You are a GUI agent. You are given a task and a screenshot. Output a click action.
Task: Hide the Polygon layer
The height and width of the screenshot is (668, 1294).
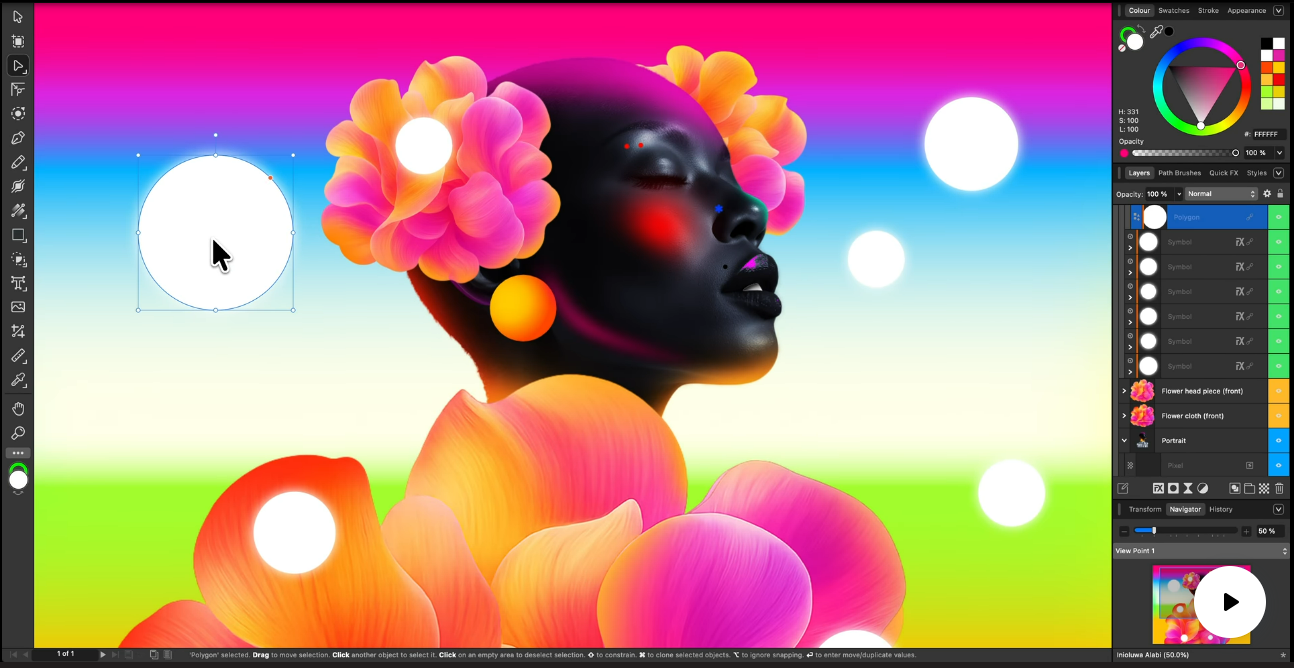[1278, 217]
